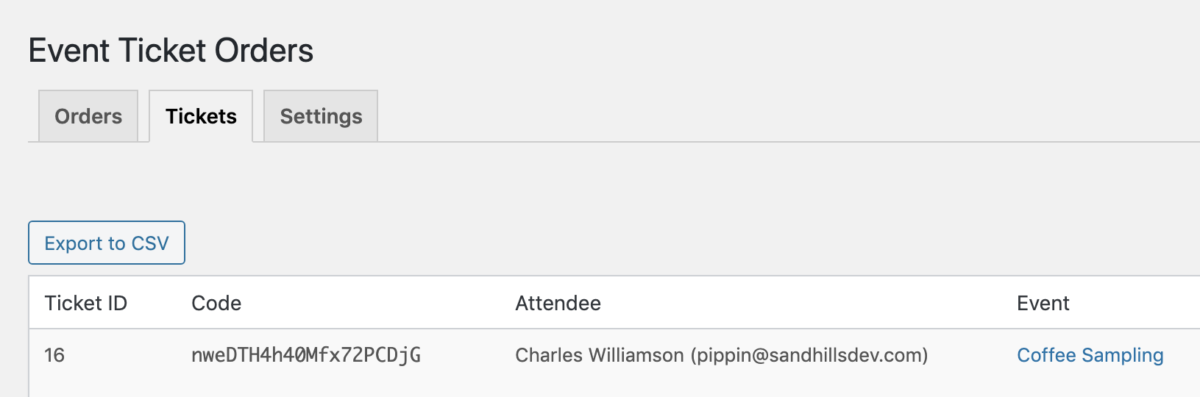Click the Event column header

point(1043,303)
